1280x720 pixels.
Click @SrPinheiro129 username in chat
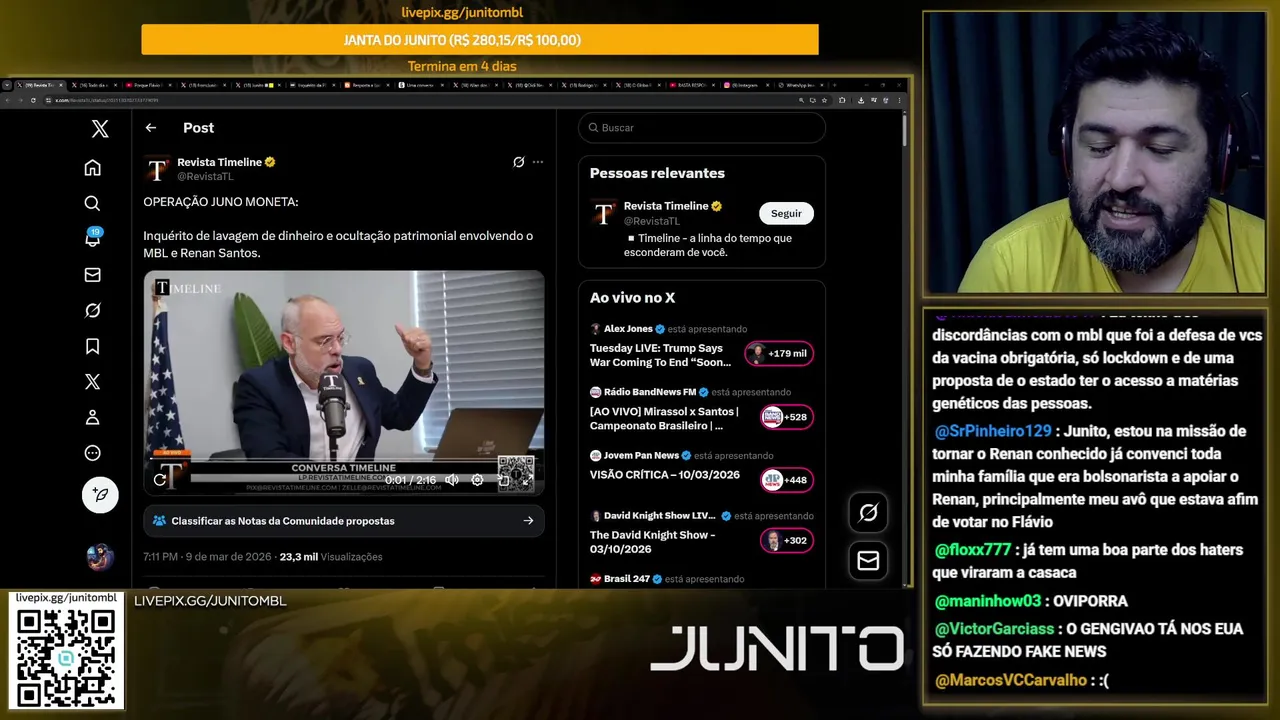tap(993, 431)
